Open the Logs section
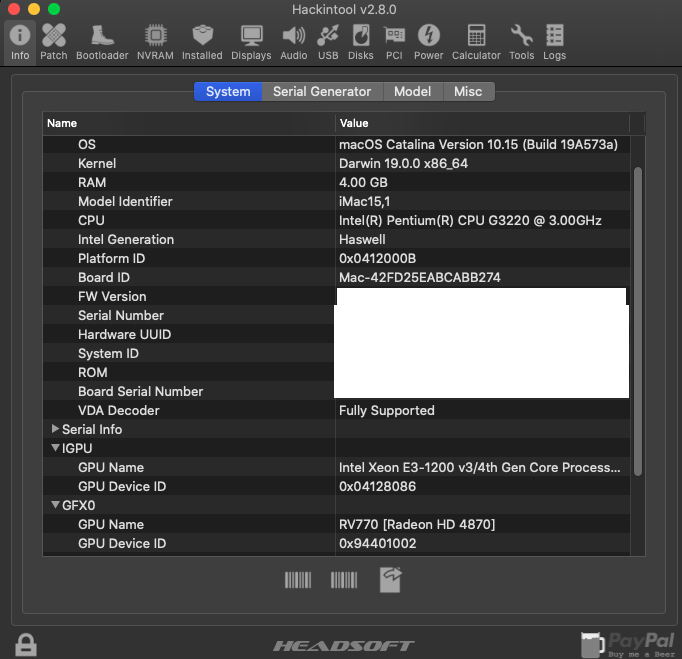 pos(555,42)
